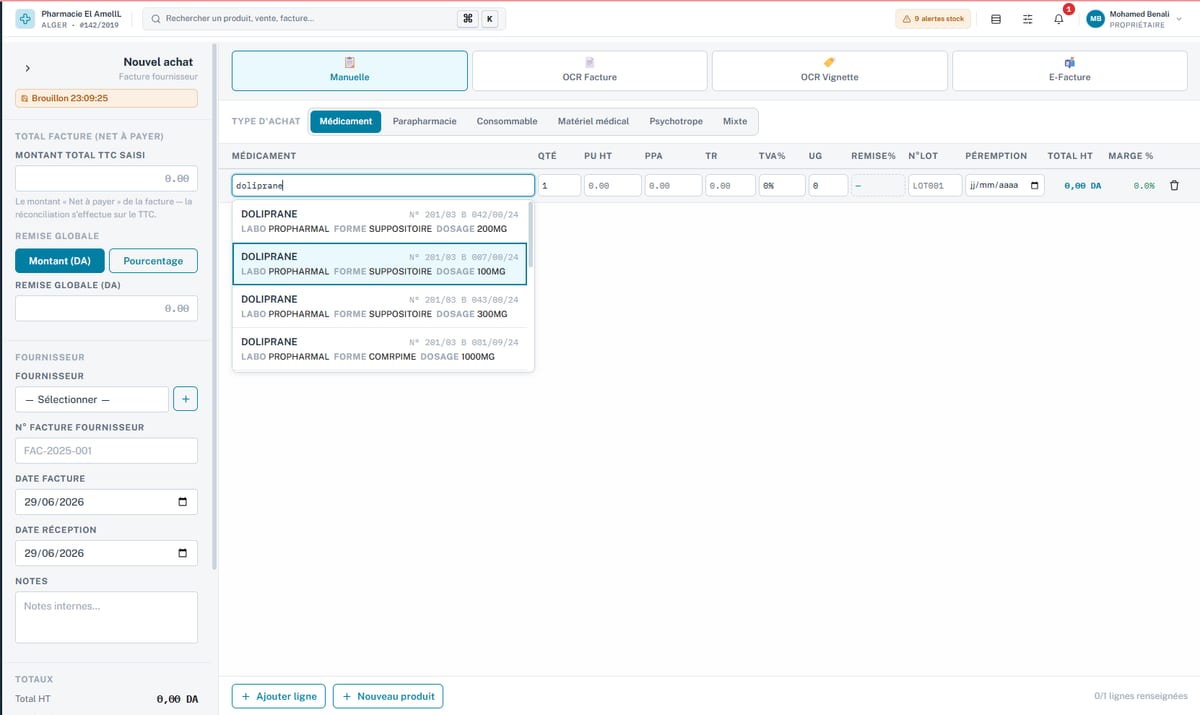Image resolution: width=1200 pixels, height=715 pixels.
Task: Open the Date facture calendar picker
Action: [182, 502]
